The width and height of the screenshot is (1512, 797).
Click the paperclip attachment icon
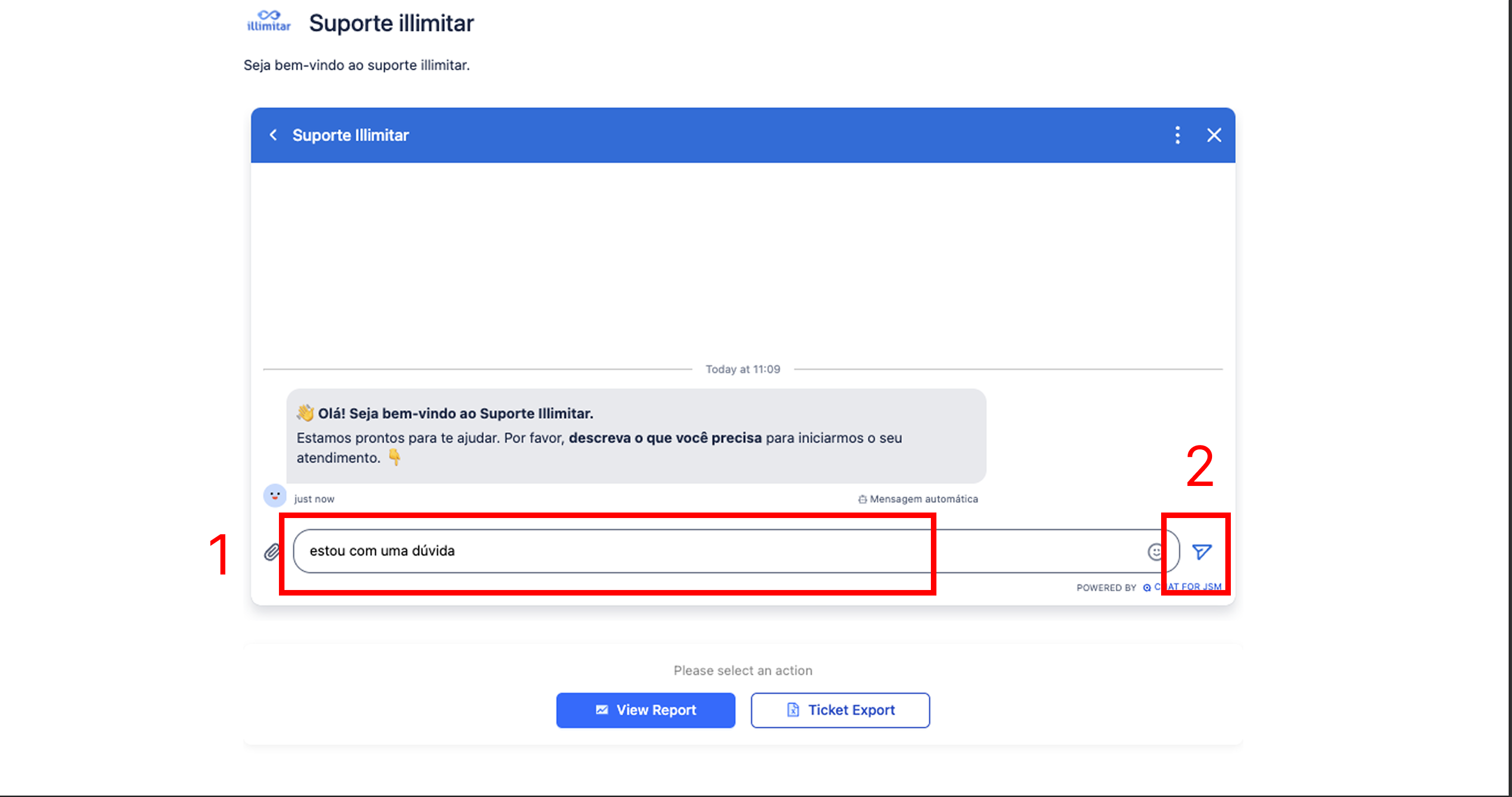(271, 552)
